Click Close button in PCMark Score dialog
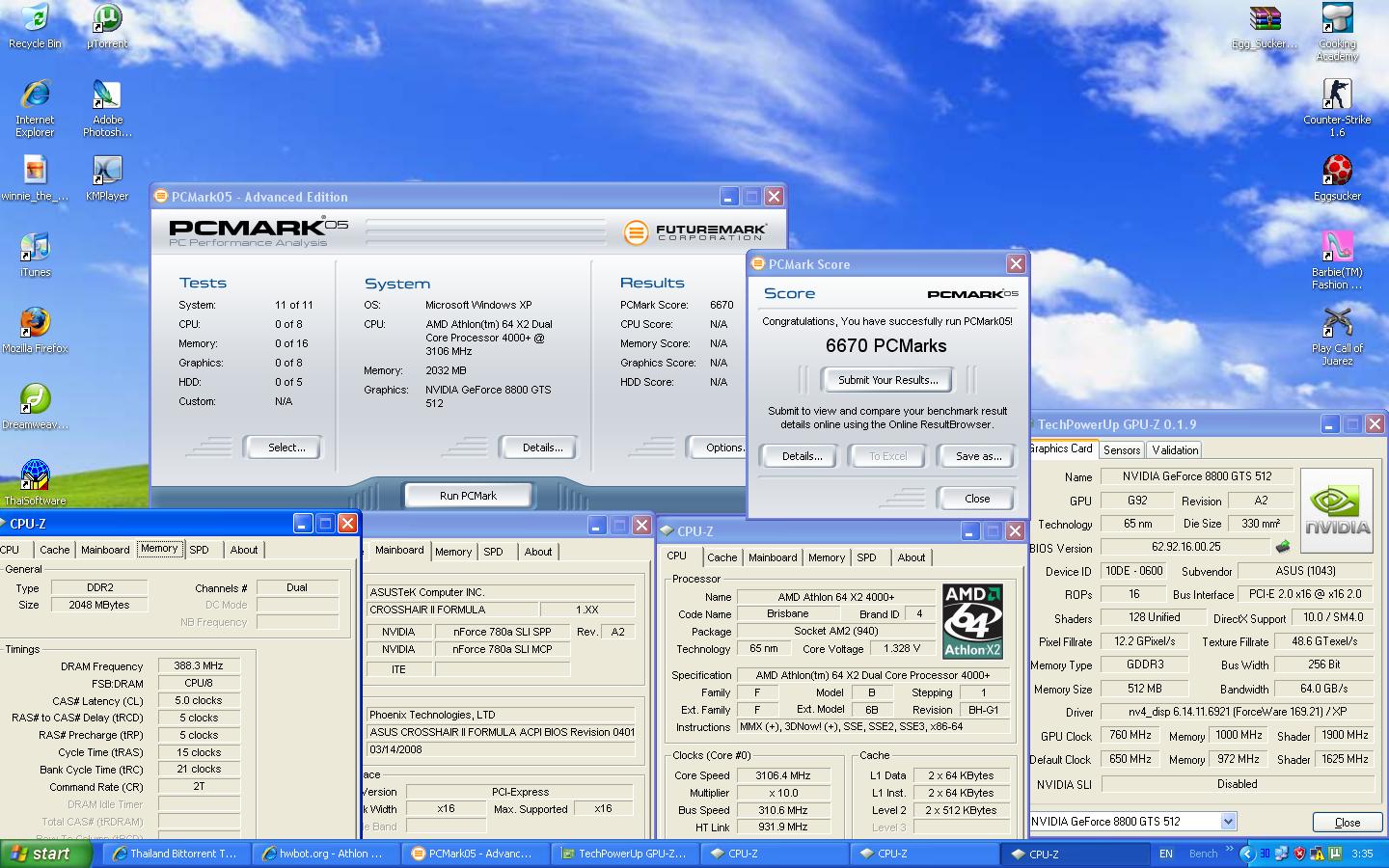 coord(977,499)
